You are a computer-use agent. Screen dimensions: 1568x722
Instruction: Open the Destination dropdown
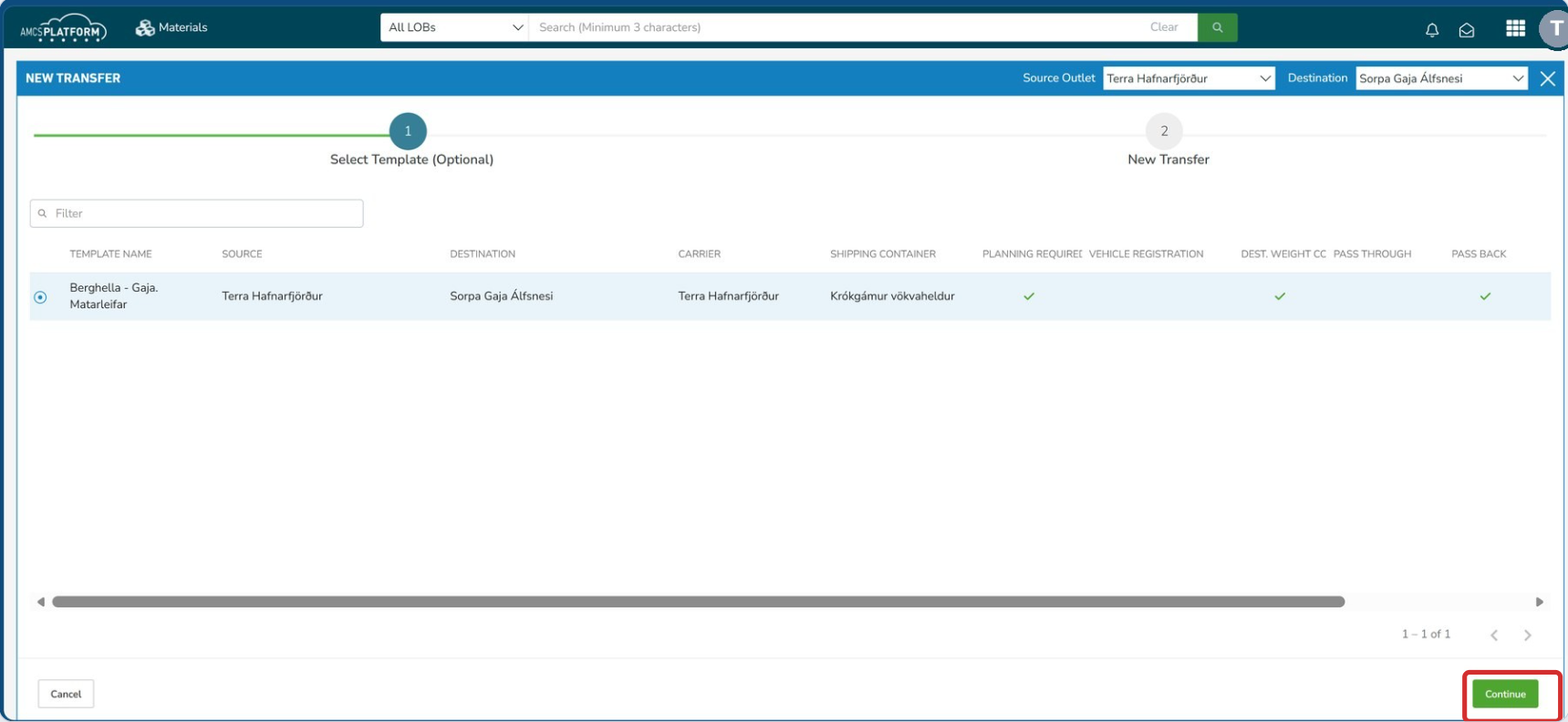pos(1441,78)
